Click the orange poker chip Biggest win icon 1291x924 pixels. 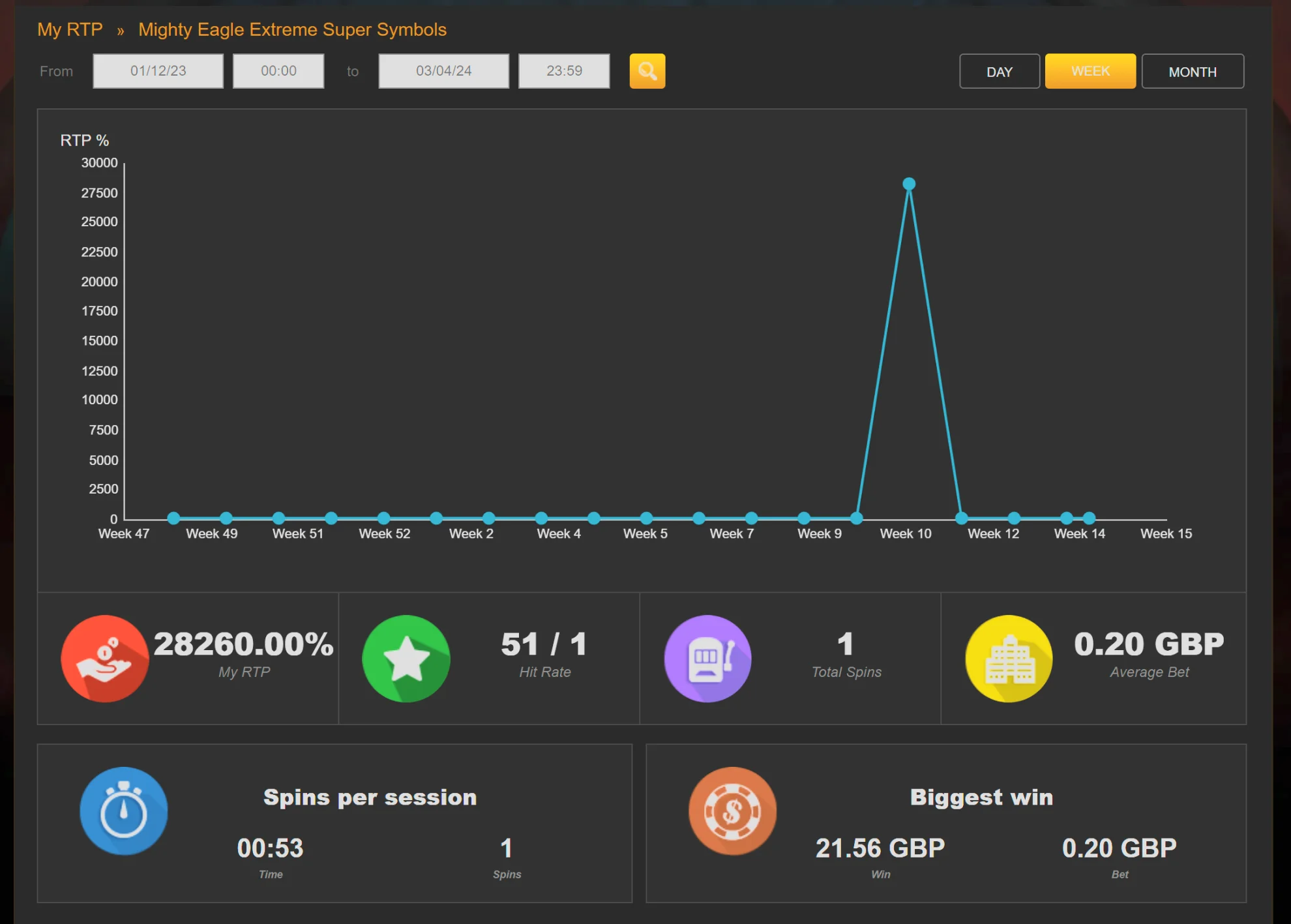tap(733, 811)
